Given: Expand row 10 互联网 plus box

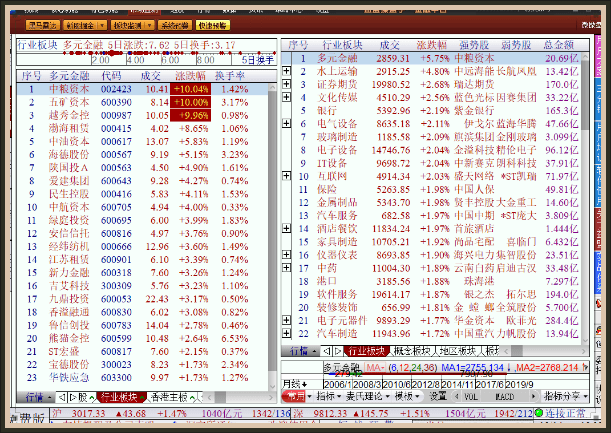Looking at the screenshot, I should pyautogui.click(x=286, y=176).
